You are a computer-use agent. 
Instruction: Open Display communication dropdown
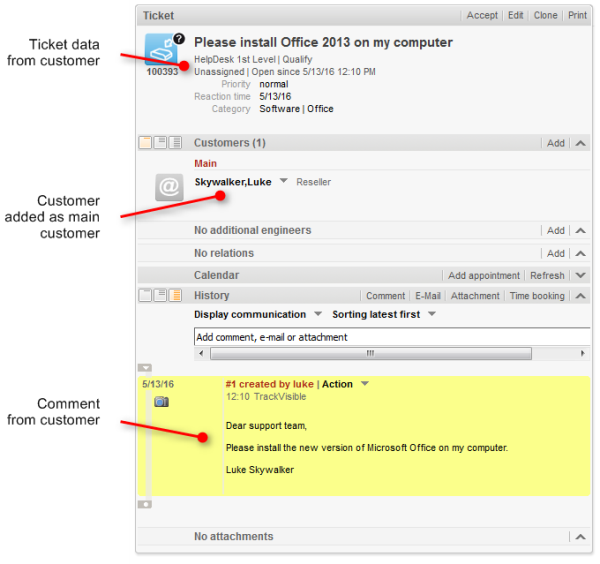[318, 314]
